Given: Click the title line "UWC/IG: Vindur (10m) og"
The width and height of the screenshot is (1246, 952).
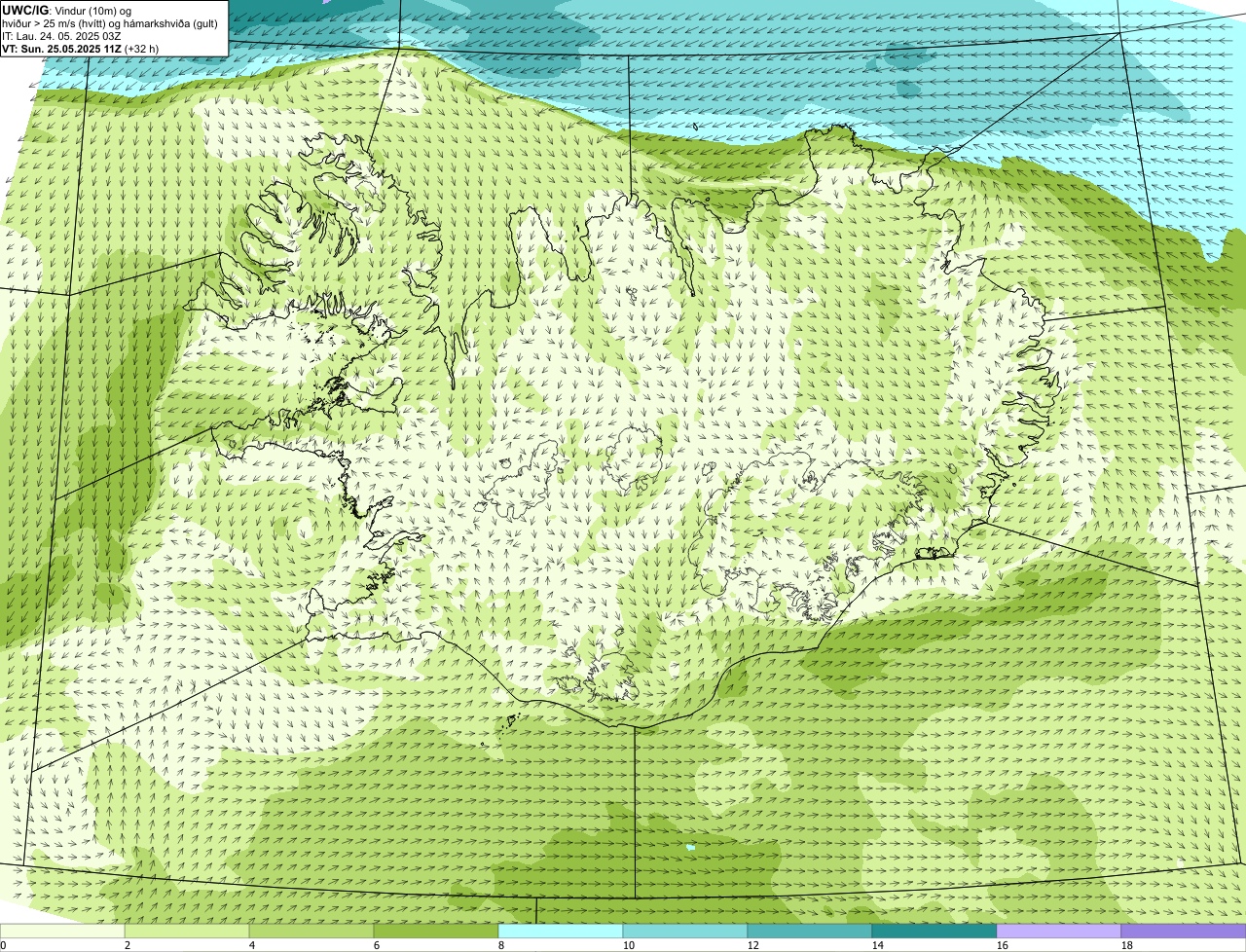Looking at the screenshot, I should coord(67,11).
